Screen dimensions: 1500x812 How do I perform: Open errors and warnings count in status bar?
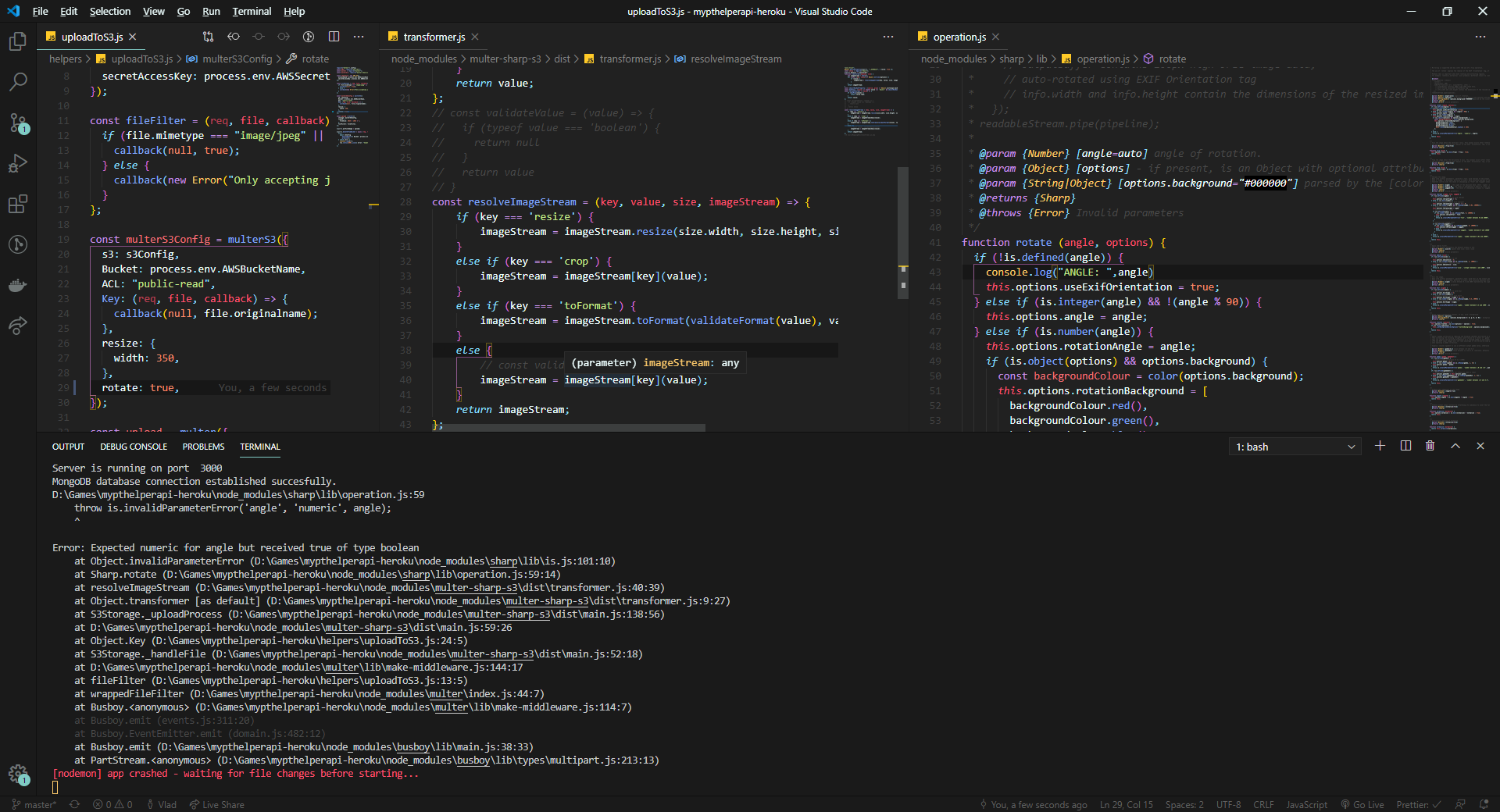(112, 804)
